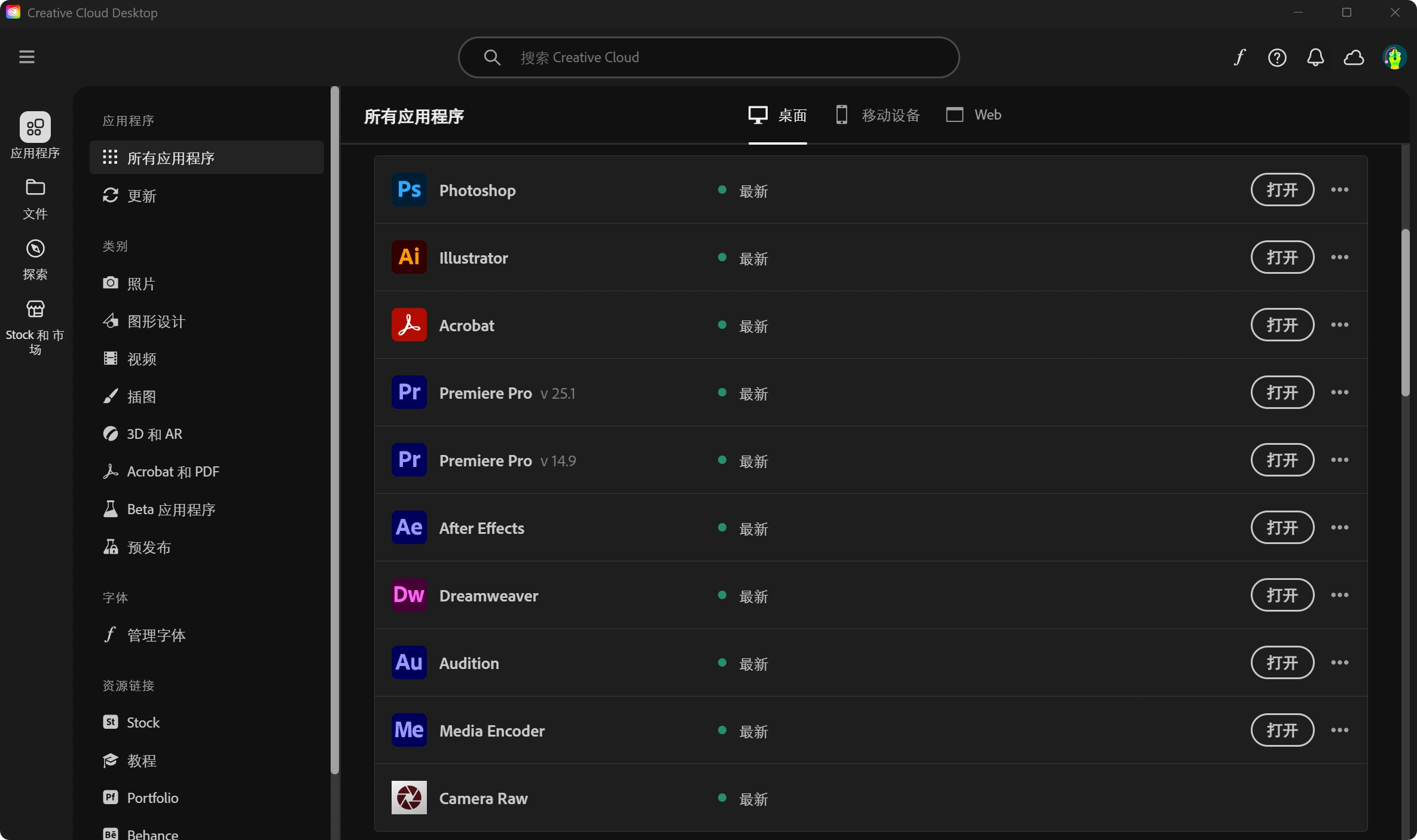Open the Files folder icon in left rail
This screenshot has width=1417, height=840.
(x=35, y=188)
